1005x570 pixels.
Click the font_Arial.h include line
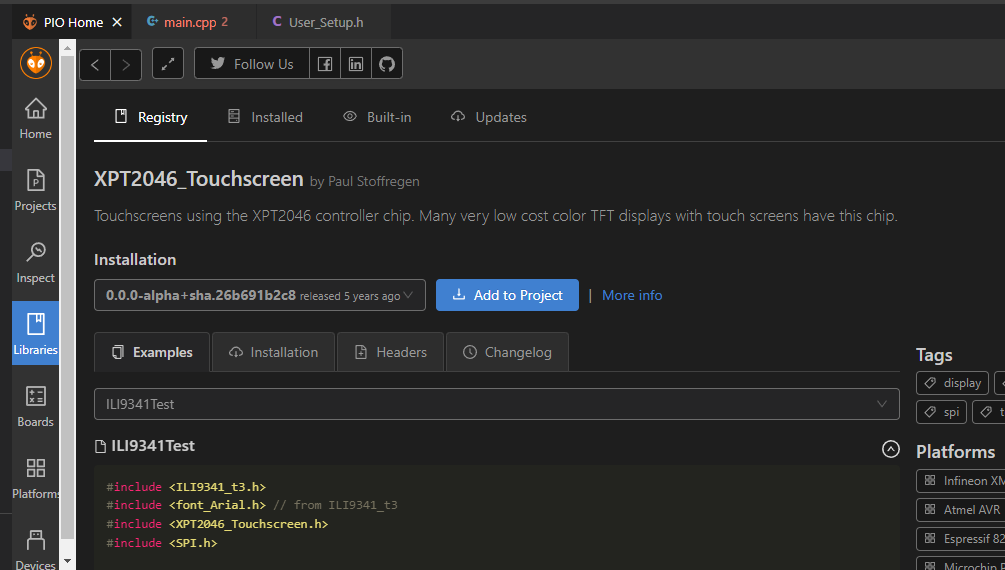point(252,505)
